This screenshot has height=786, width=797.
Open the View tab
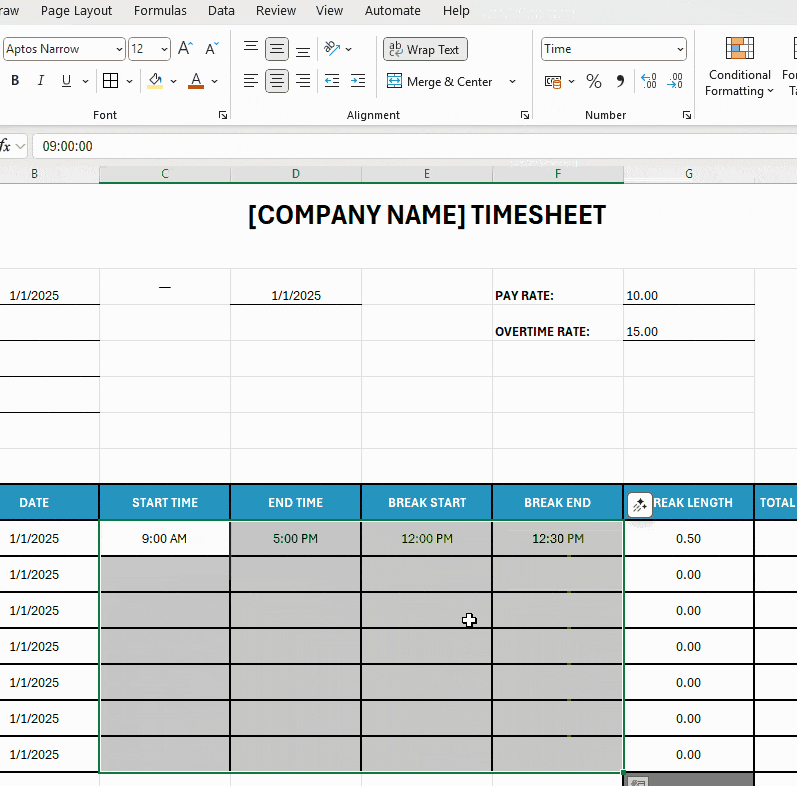click(329, 11)
